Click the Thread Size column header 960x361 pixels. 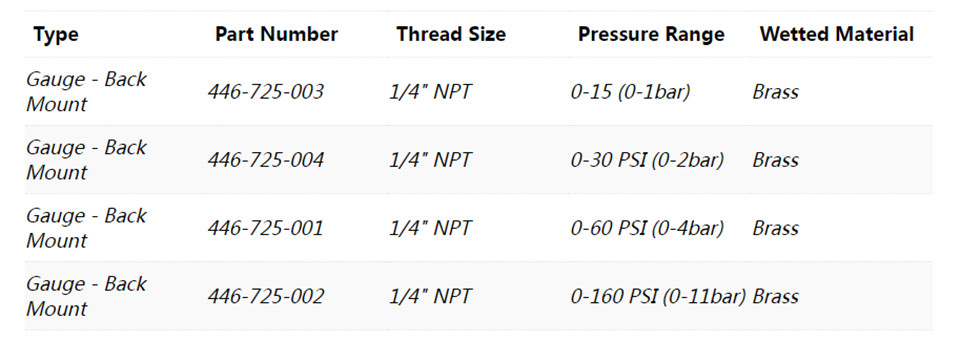pyautogui.click(x=451, y=34)
